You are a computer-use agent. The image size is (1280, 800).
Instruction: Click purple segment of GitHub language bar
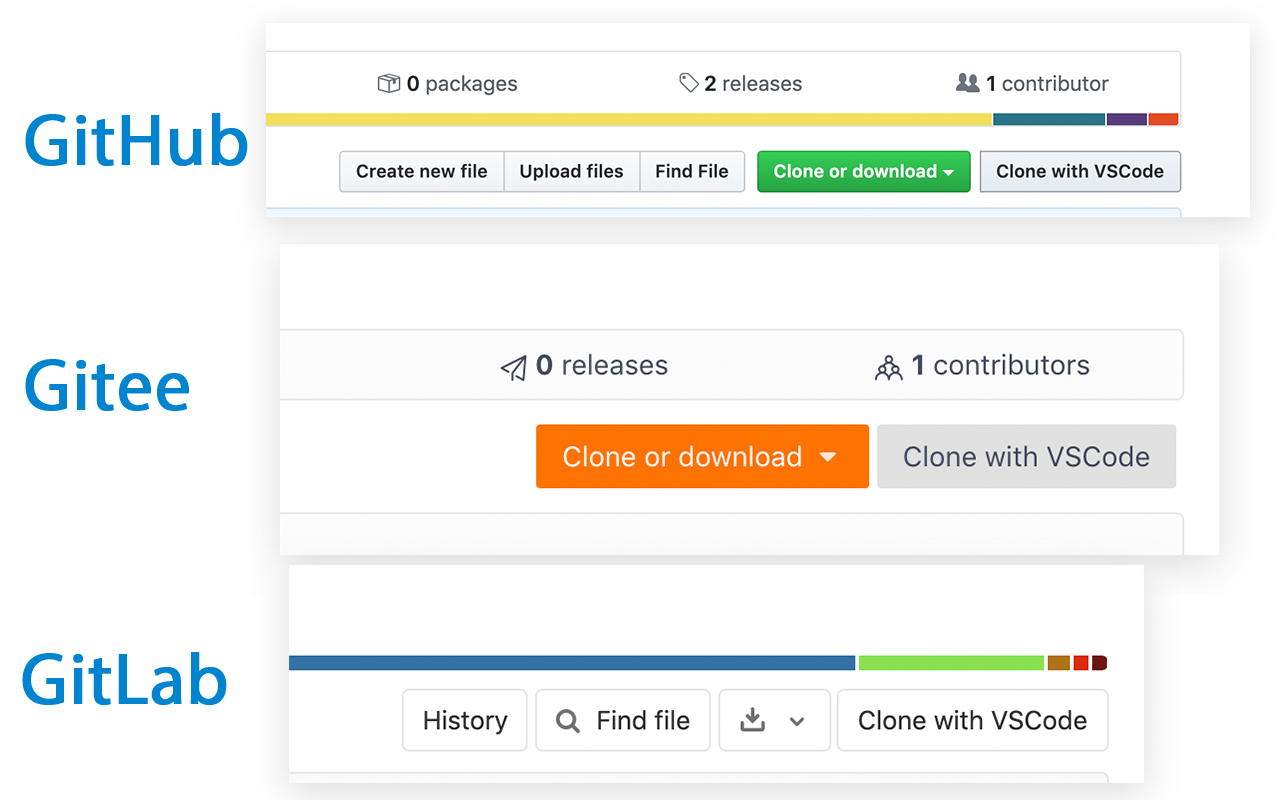click(1127, 119)
